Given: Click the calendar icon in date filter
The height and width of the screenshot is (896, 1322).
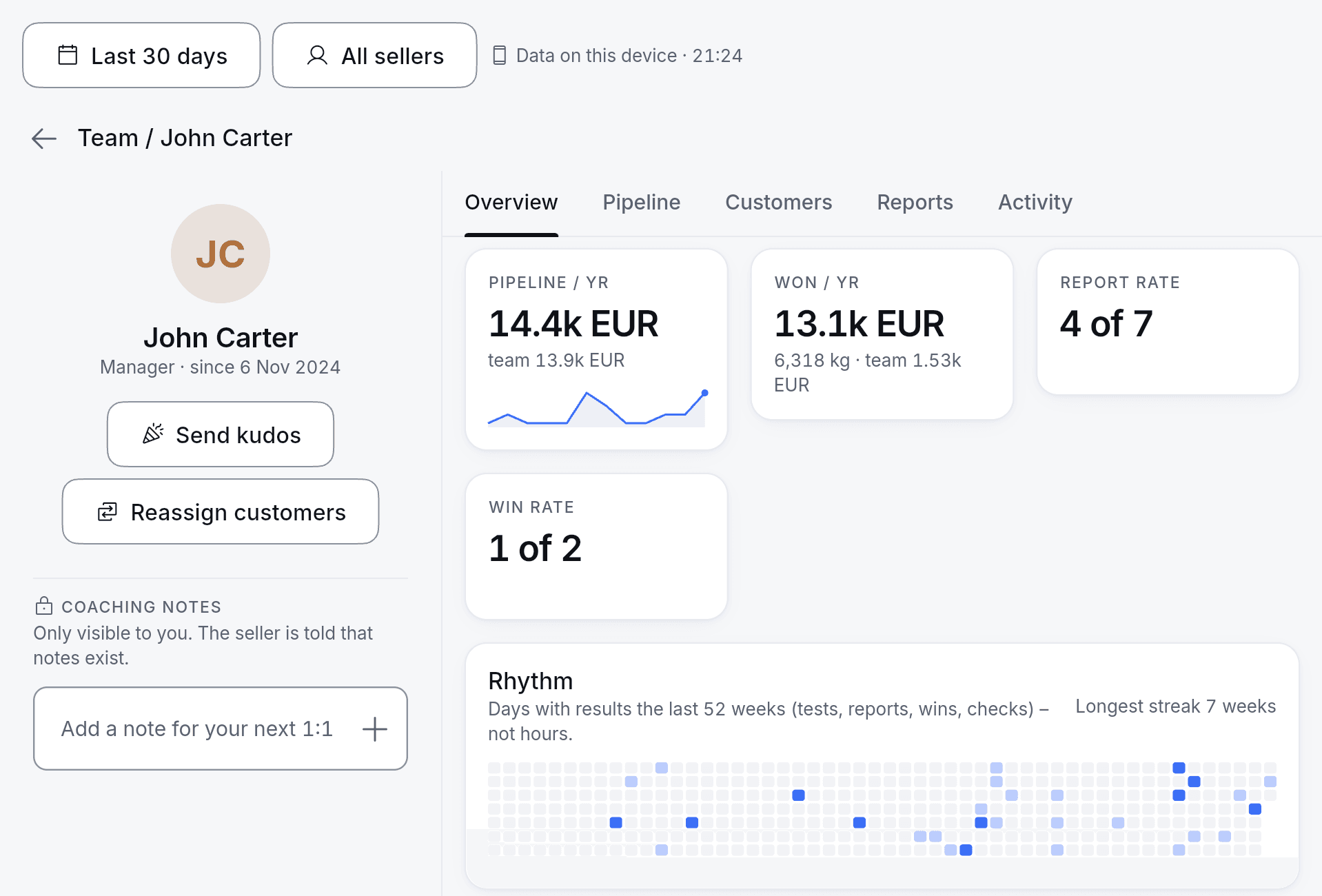Looking at the screenshot, I should 68,55.
